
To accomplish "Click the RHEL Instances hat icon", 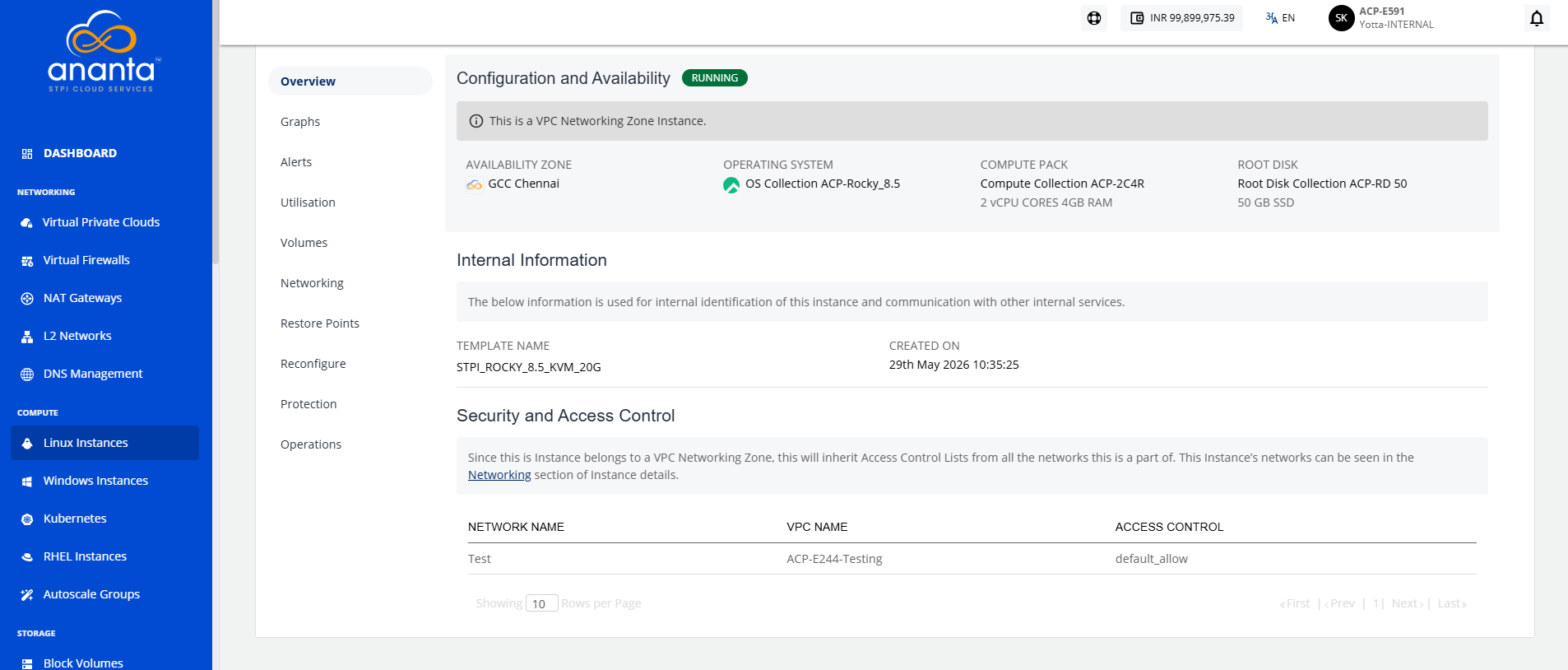I will pos(27,557).
